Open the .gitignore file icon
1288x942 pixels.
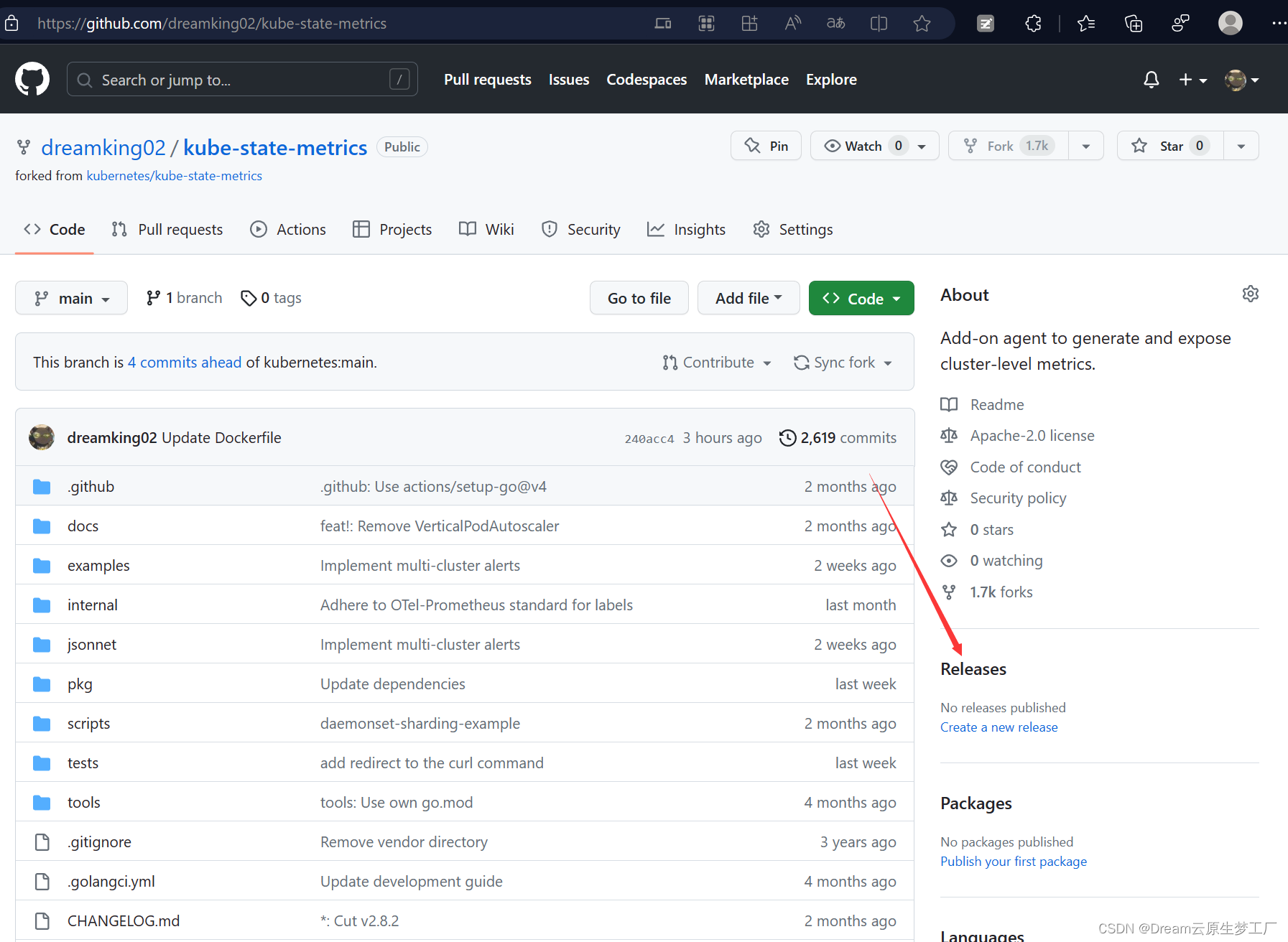[x=42, y=842]
